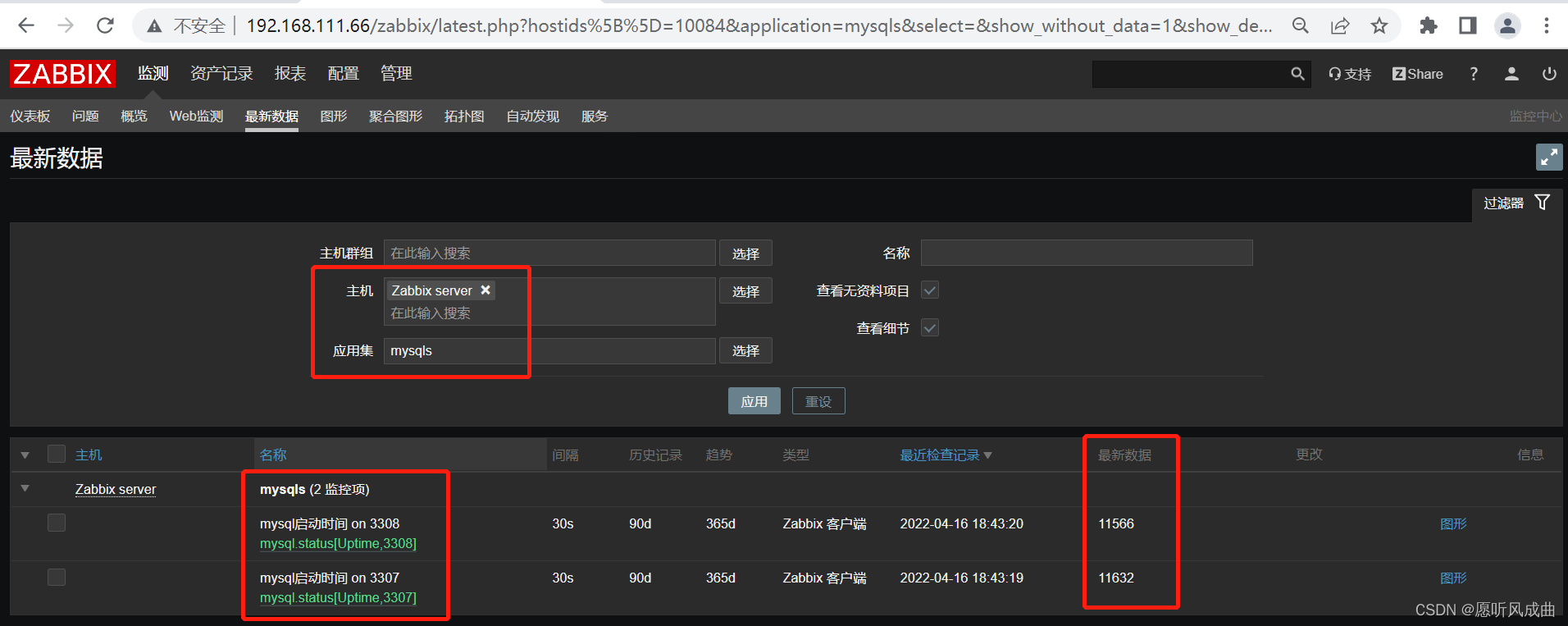This screenshot has width=1568, height=626.
Task: Go to 拓扑图 submenu
Action: [464, 117]
